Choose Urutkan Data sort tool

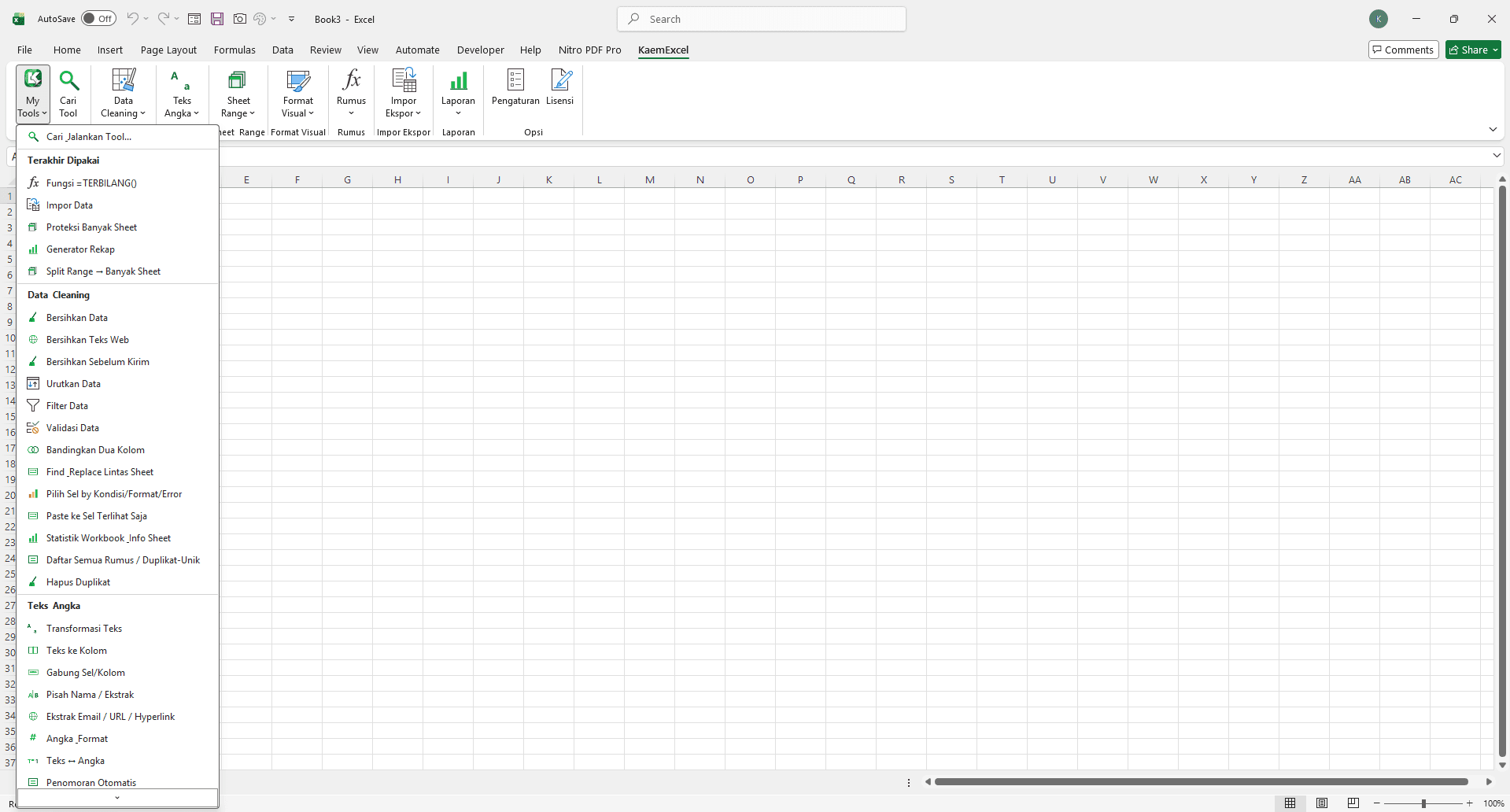(x=117, y=384)
